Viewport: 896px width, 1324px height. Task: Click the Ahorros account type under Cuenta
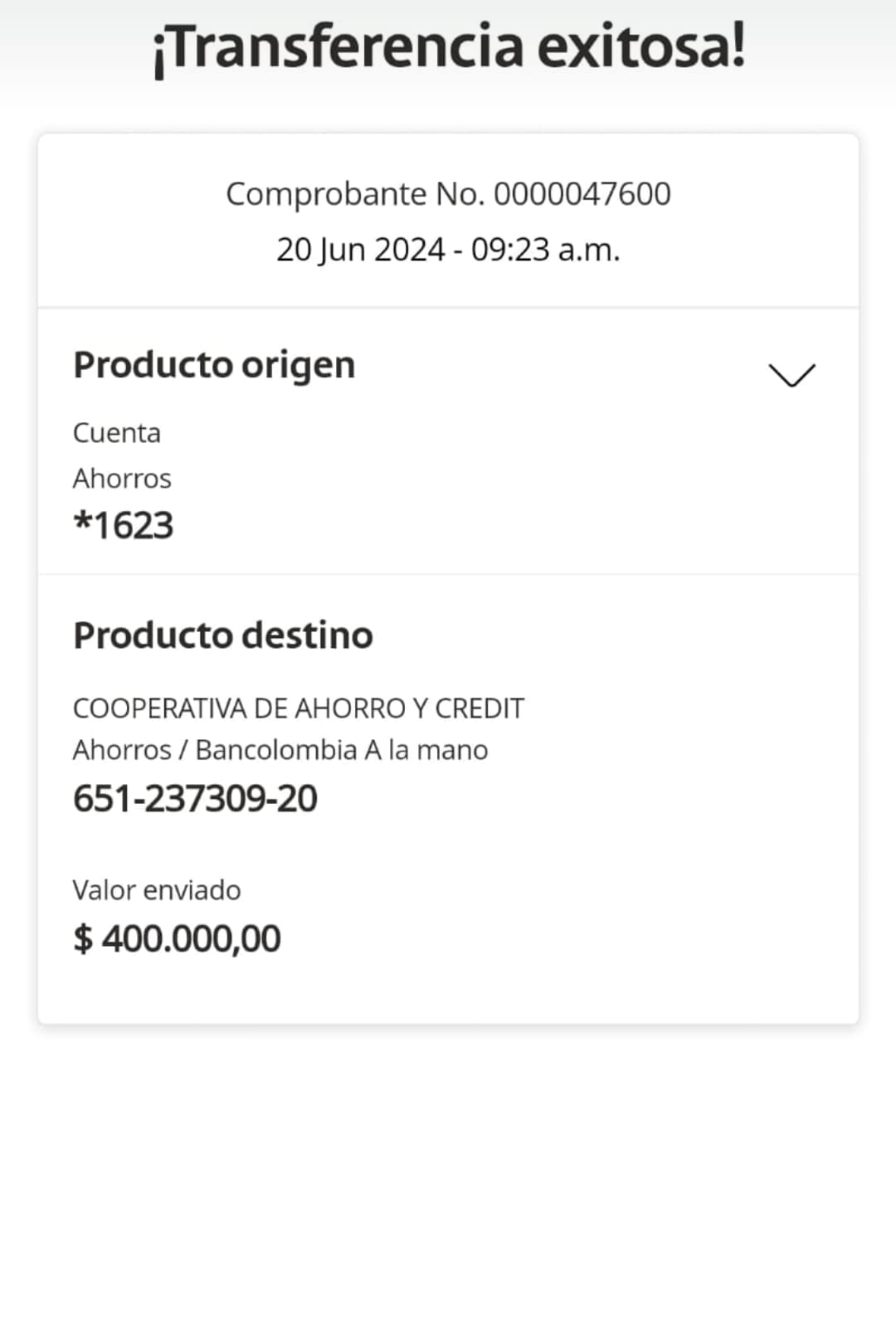click(x=122, y=479)
